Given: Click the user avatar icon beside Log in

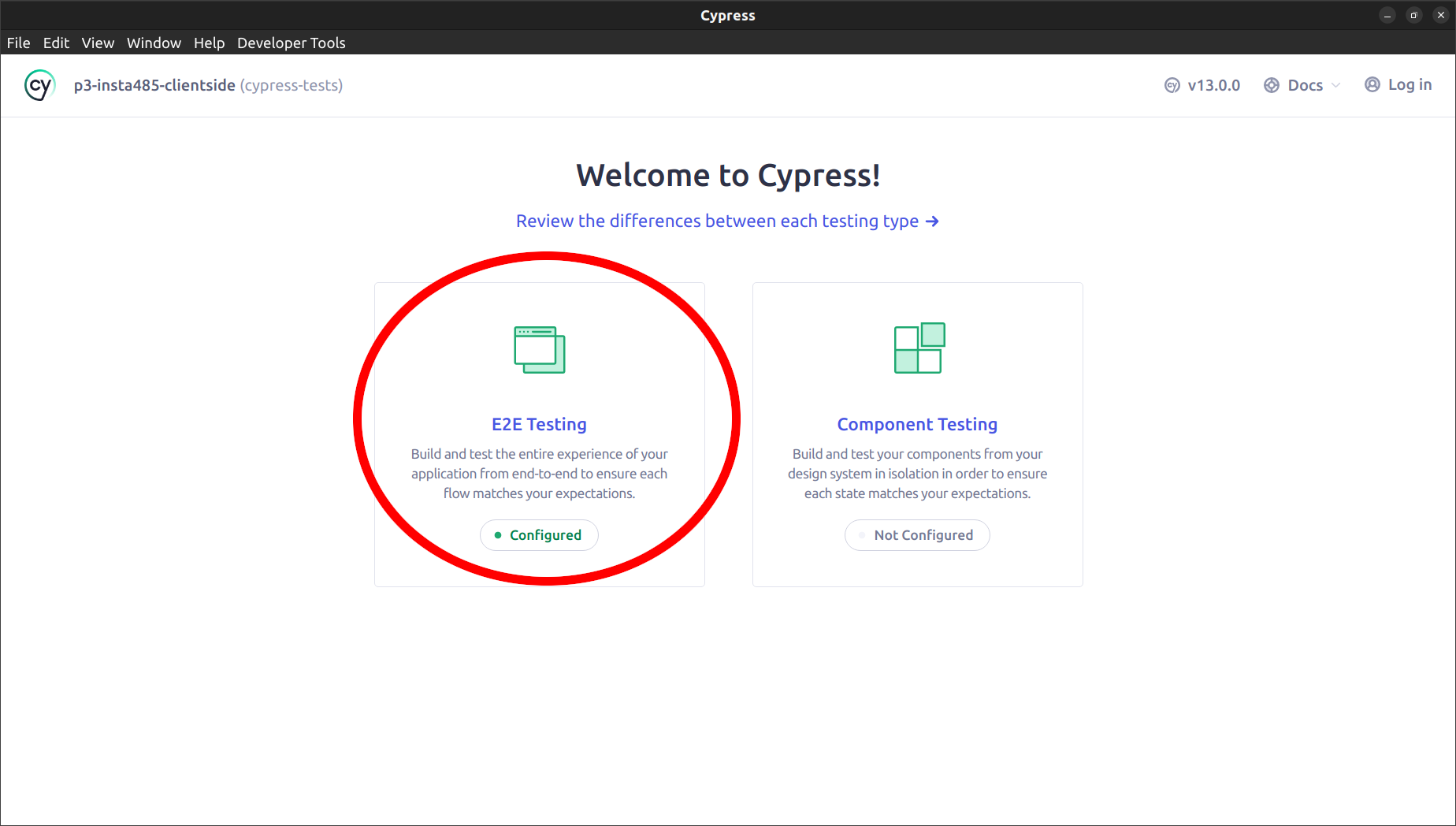Looking at the screenshot, I should click(x=1372, y=84).
